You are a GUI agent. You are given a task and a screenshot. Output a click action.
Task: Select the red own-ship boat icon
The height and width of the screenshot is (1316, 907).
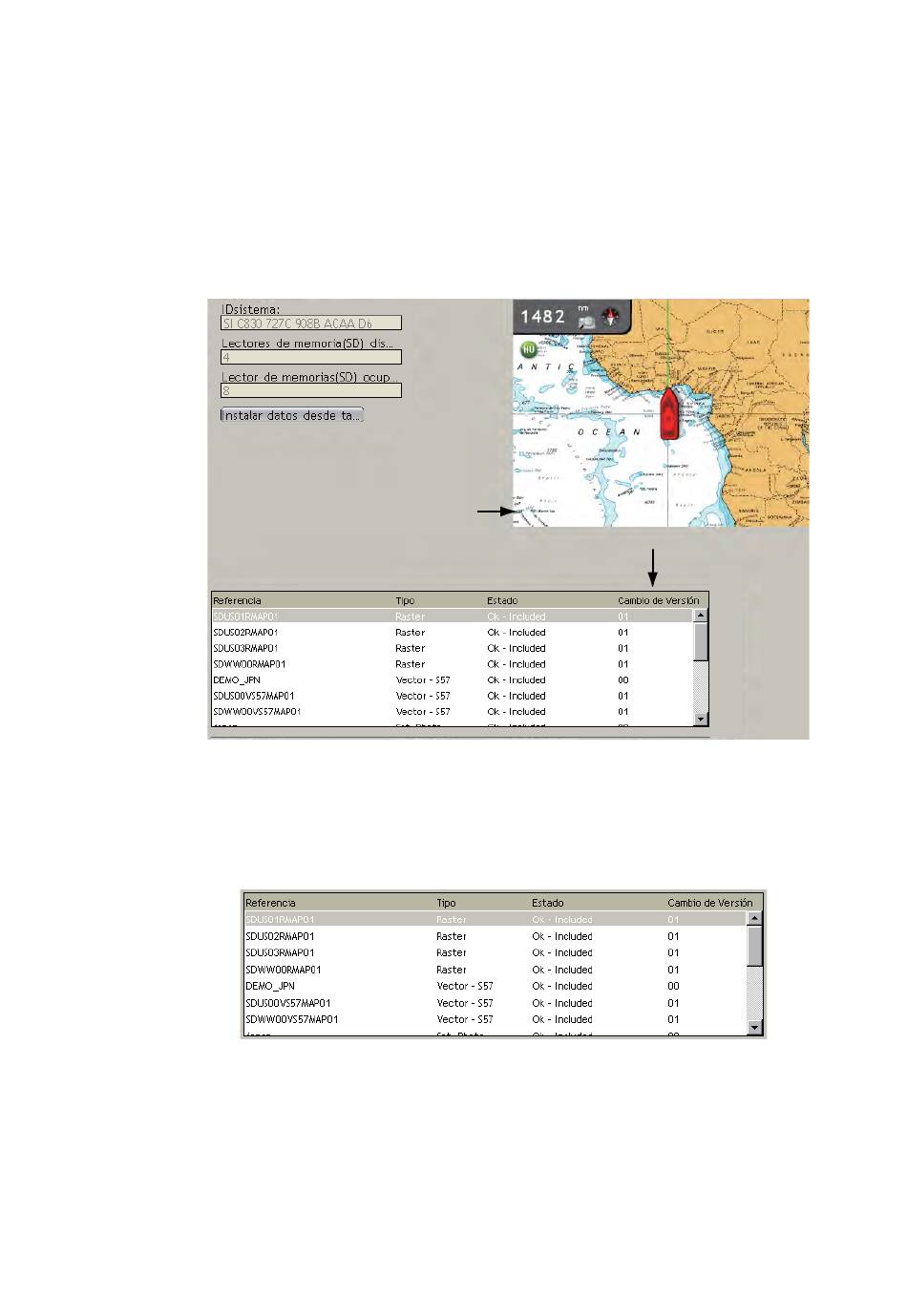(x=669, y=414)
